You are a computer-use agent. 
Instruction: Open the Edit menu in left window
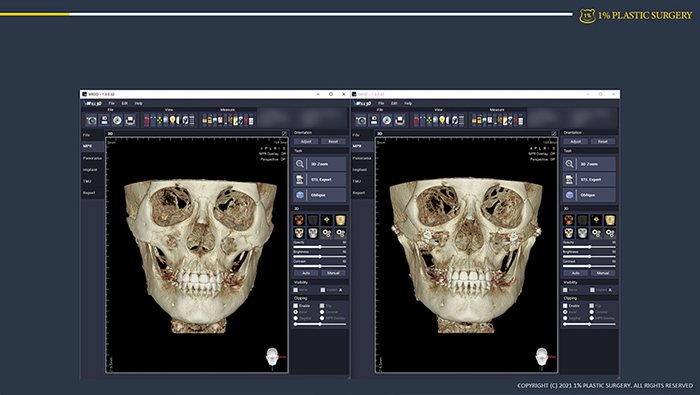click(x=125, y=104)
